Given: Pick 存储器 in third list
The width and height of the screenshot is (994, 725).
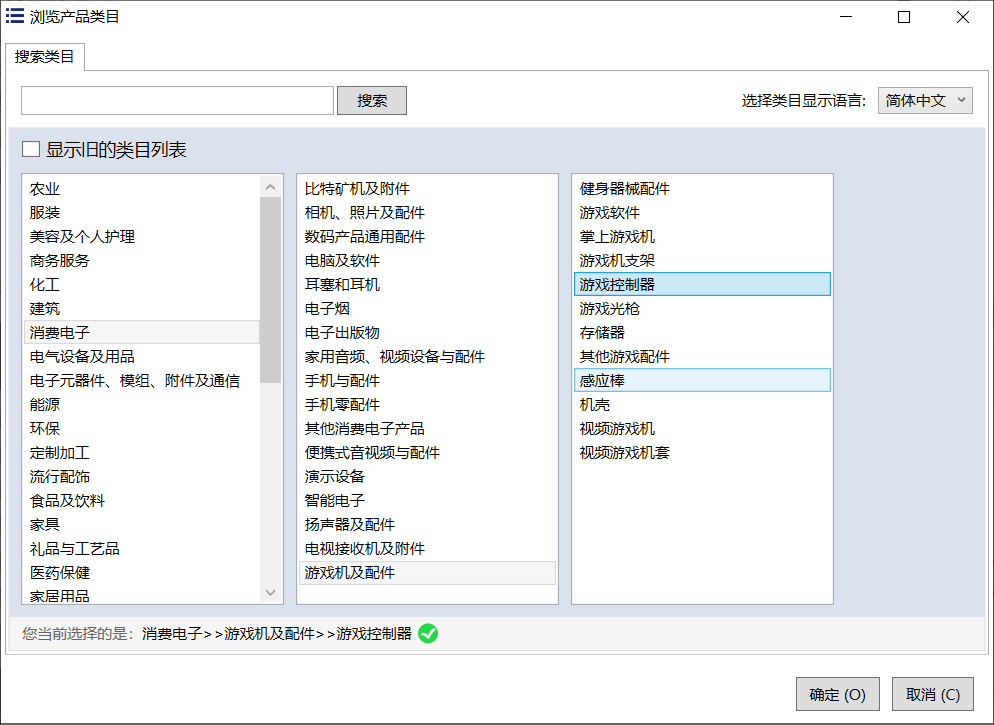Looking at the screenshot, I should [702, 333].
